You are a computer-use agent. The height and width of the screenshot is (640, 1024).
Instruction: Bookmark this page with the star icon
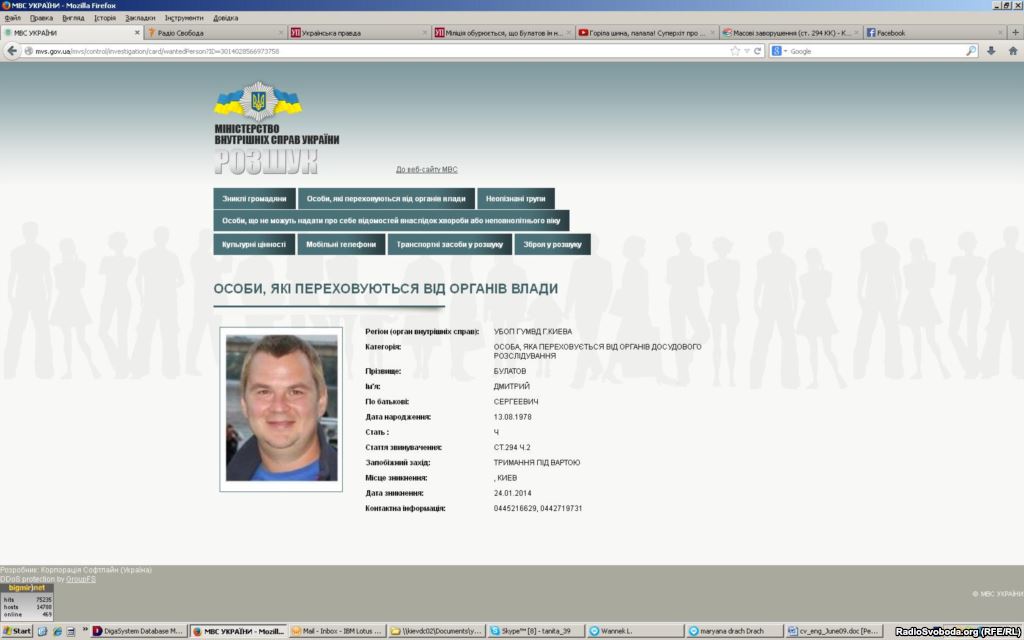[x=735, y=51]
